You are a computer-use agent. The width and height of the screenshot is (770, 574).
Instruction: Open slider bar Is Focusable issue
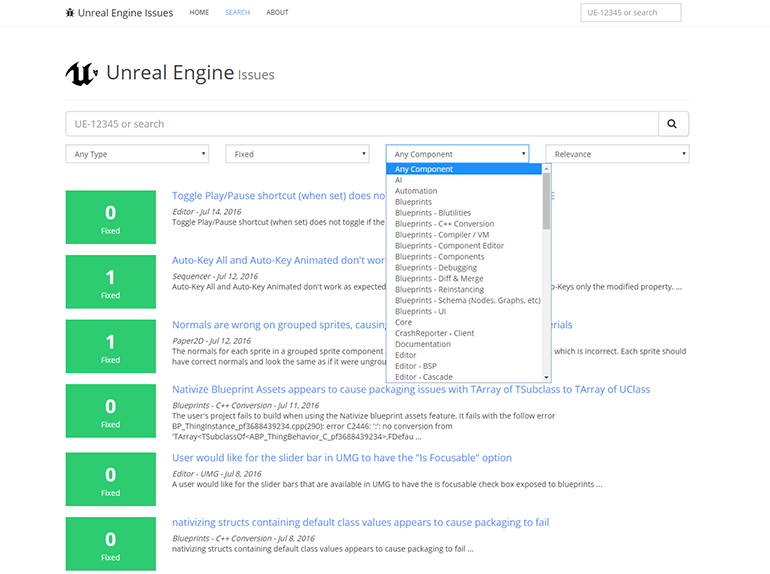pyautogui.click(x=342, y=458)
